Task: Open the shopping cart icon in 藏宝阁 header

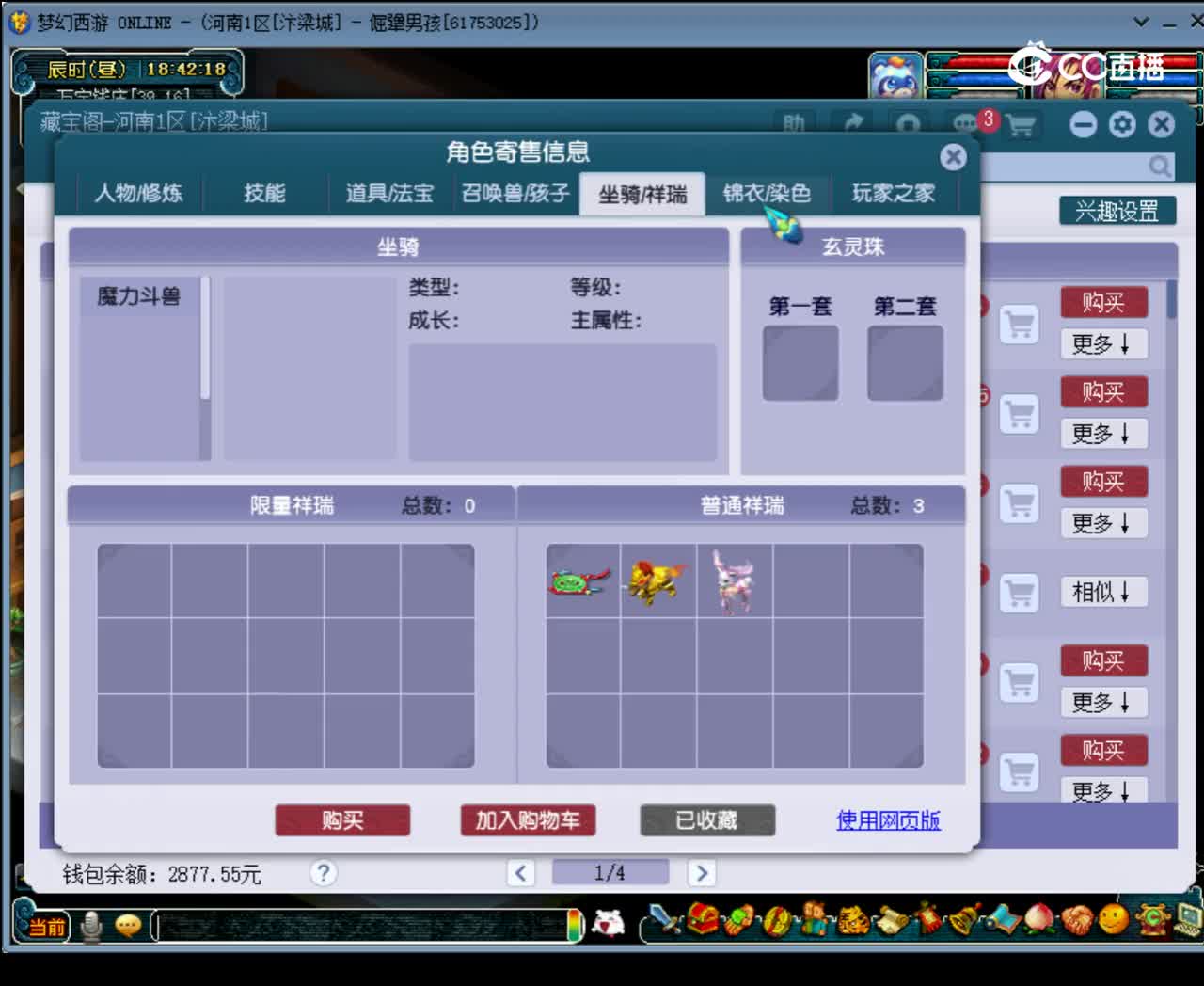Action: (1021, 125)
